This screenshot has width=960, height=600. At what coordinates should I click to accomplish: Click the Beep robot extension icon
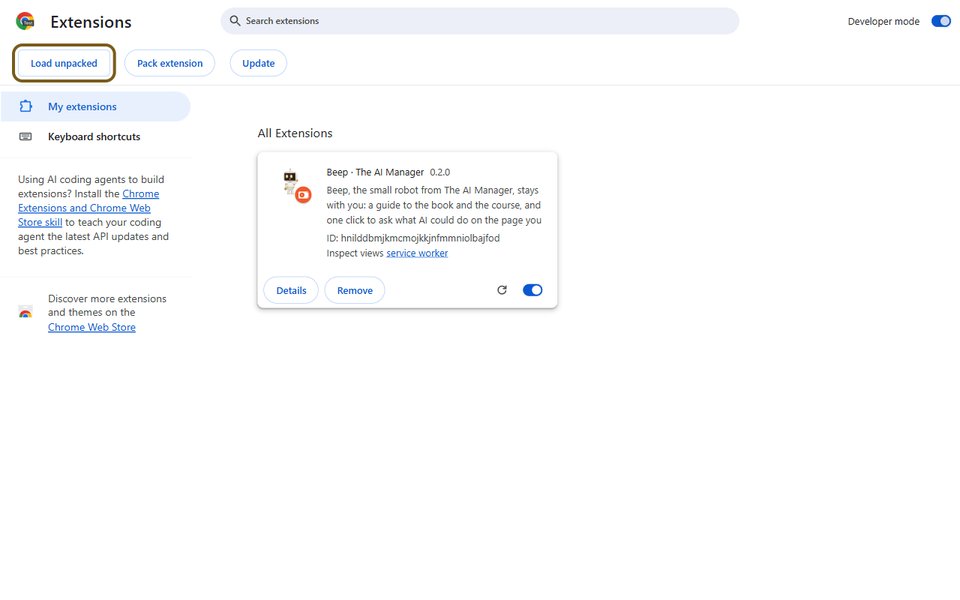pyautogui.click(x=296, y=186)
